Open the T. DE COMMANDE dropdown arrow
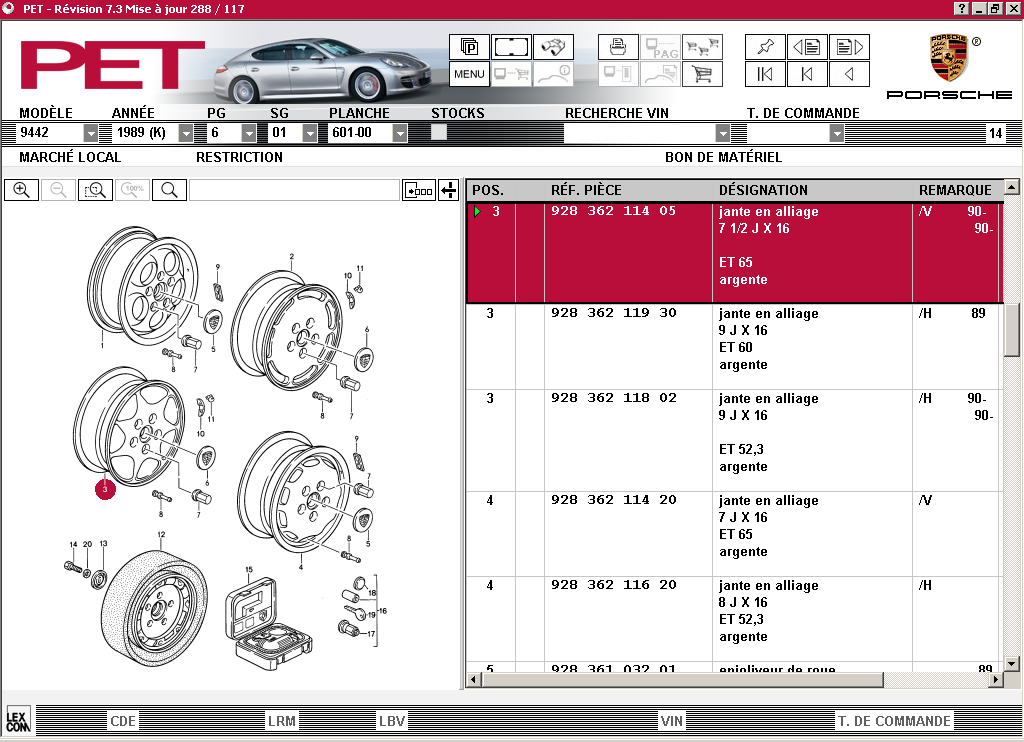 [x=837, y=133]
